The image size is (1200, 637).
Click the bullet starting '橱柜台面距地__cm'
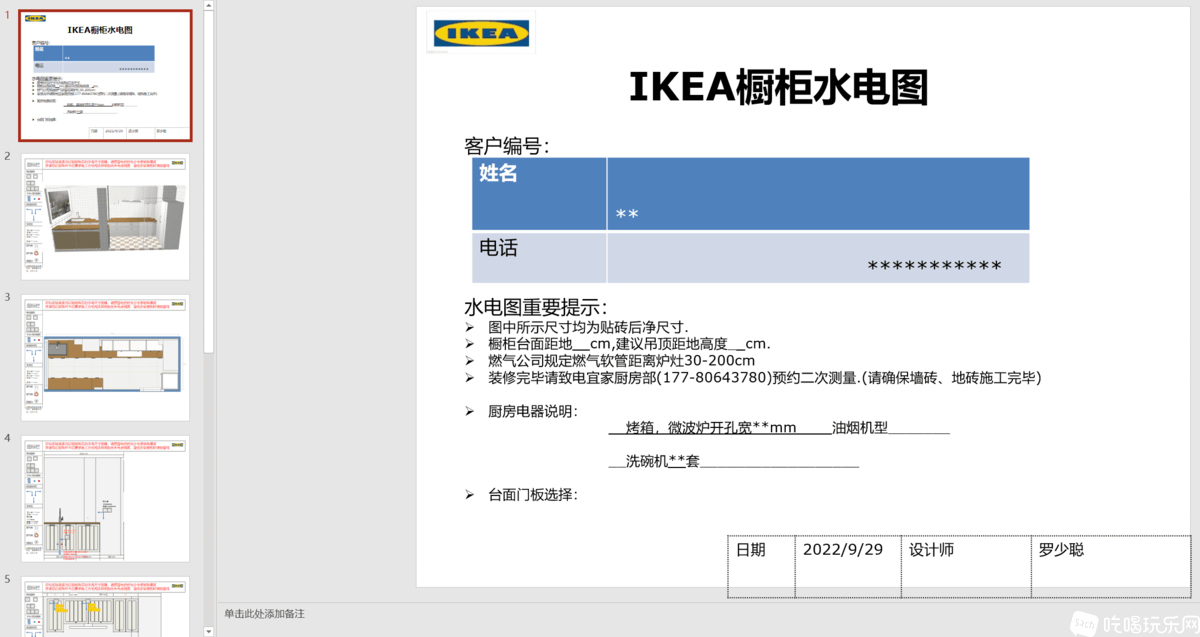click(x=629, y=344)
